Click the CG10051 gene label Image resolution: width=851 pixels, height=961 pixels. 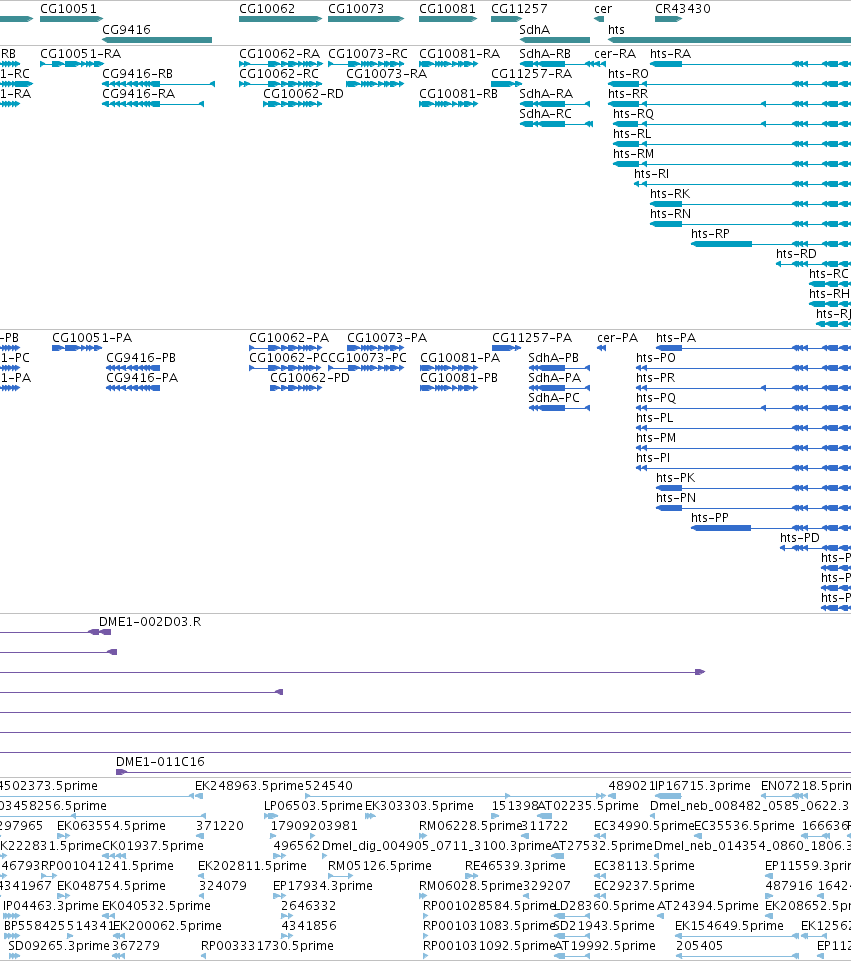click(x=68, y=9)
